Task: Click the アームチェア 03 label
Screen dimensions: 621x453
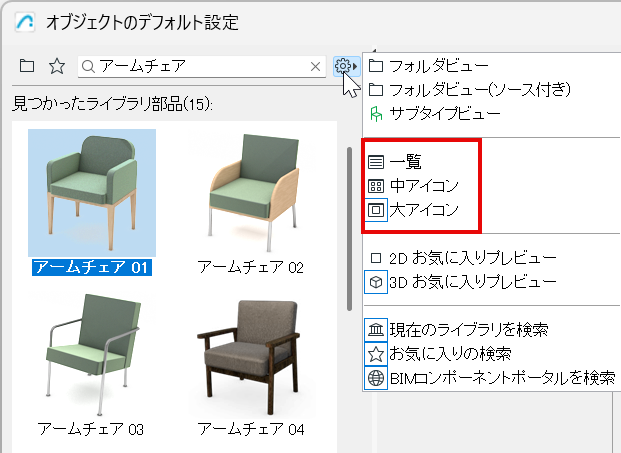Action: (91, 429)
